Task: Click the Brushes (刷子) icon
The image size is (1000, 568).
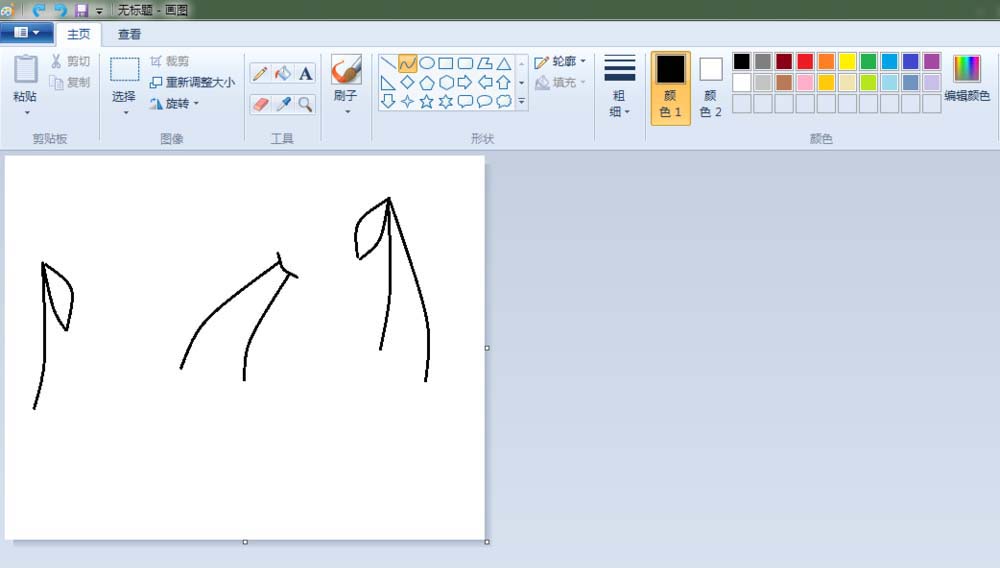Action: (346, 69)
